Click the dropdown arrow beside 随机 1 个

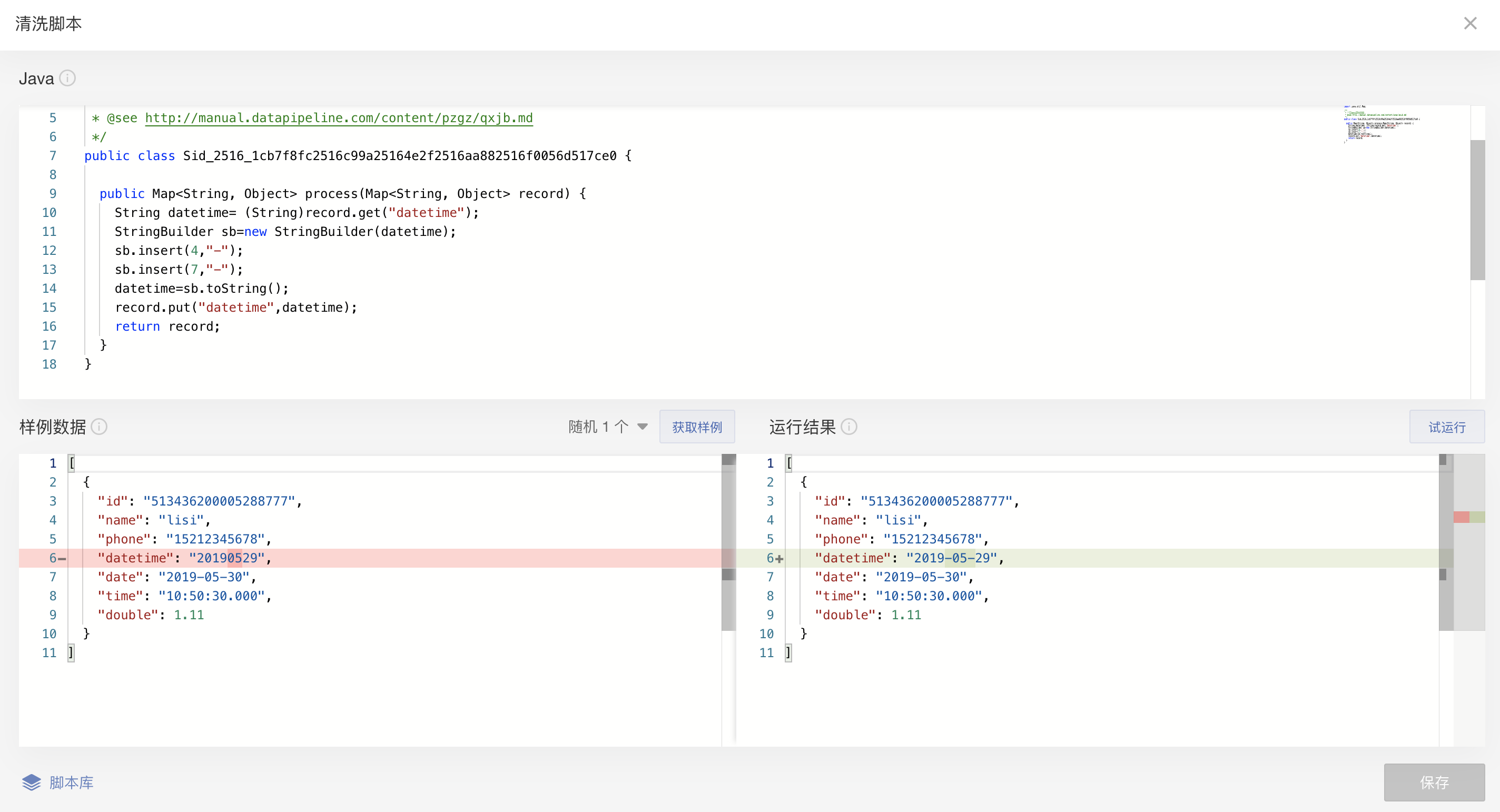[x=642, y=427]
